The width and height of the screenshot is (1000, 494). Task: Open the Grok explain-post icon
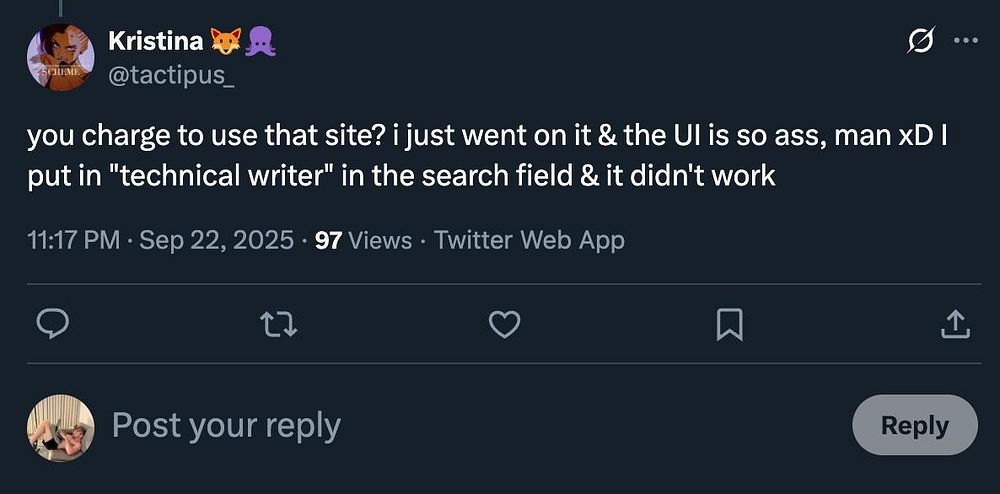tap(919, 41)
